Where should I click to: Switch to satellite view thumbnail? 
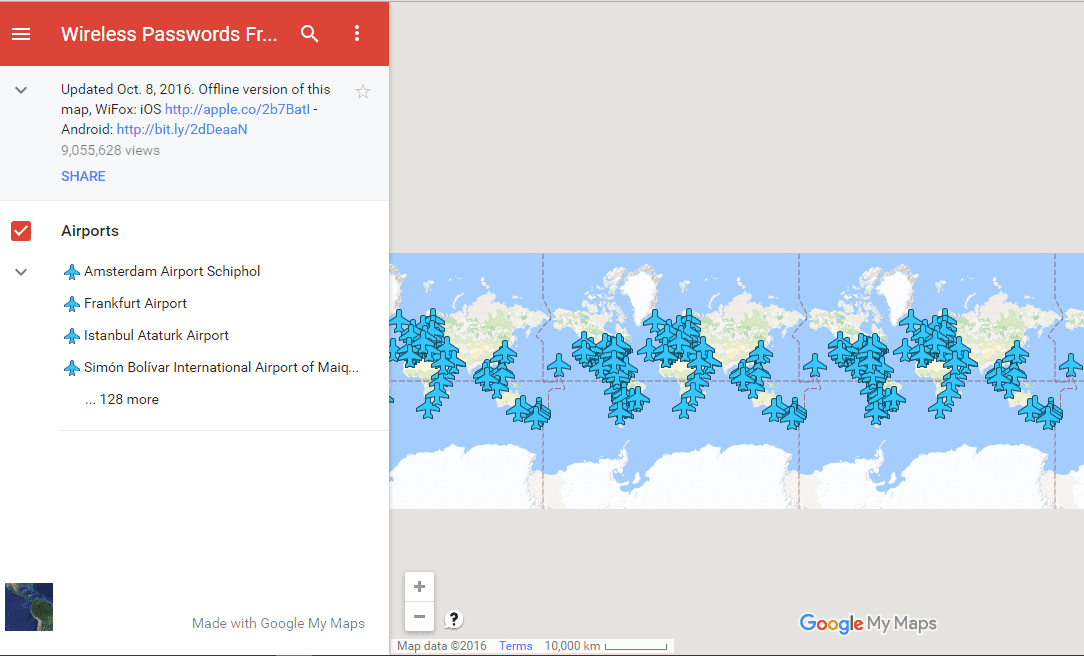tap(29, 607)
